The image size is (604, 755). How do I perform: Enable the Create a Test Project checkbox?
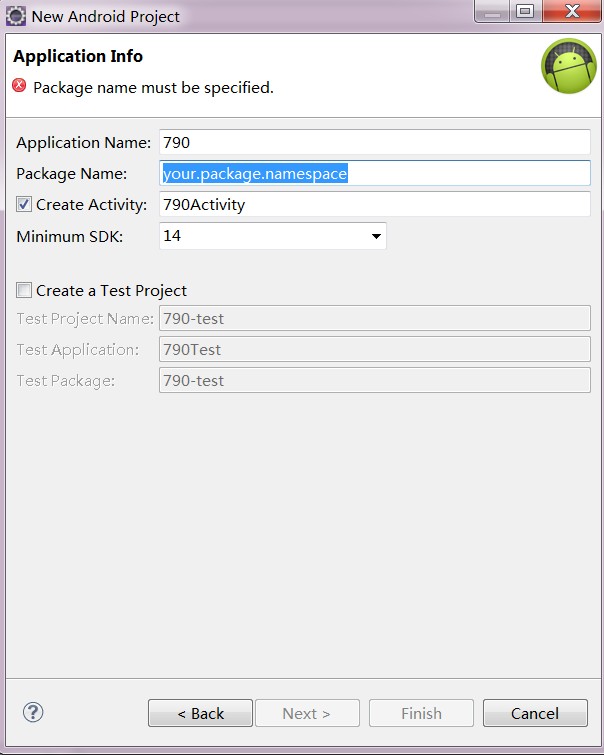(x=24, y=291)
